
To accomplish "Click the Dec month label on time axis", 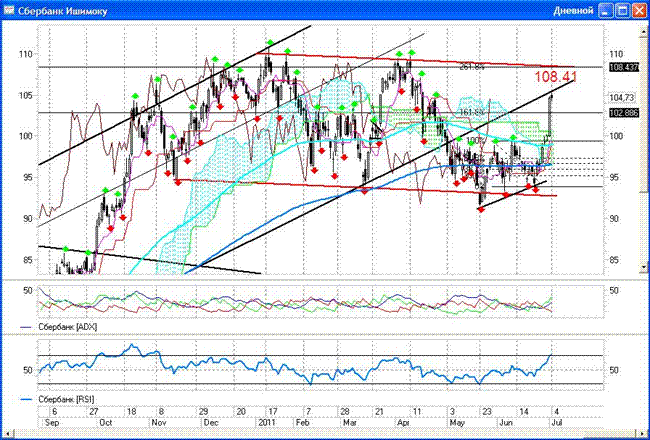I will tap(211, 422).
